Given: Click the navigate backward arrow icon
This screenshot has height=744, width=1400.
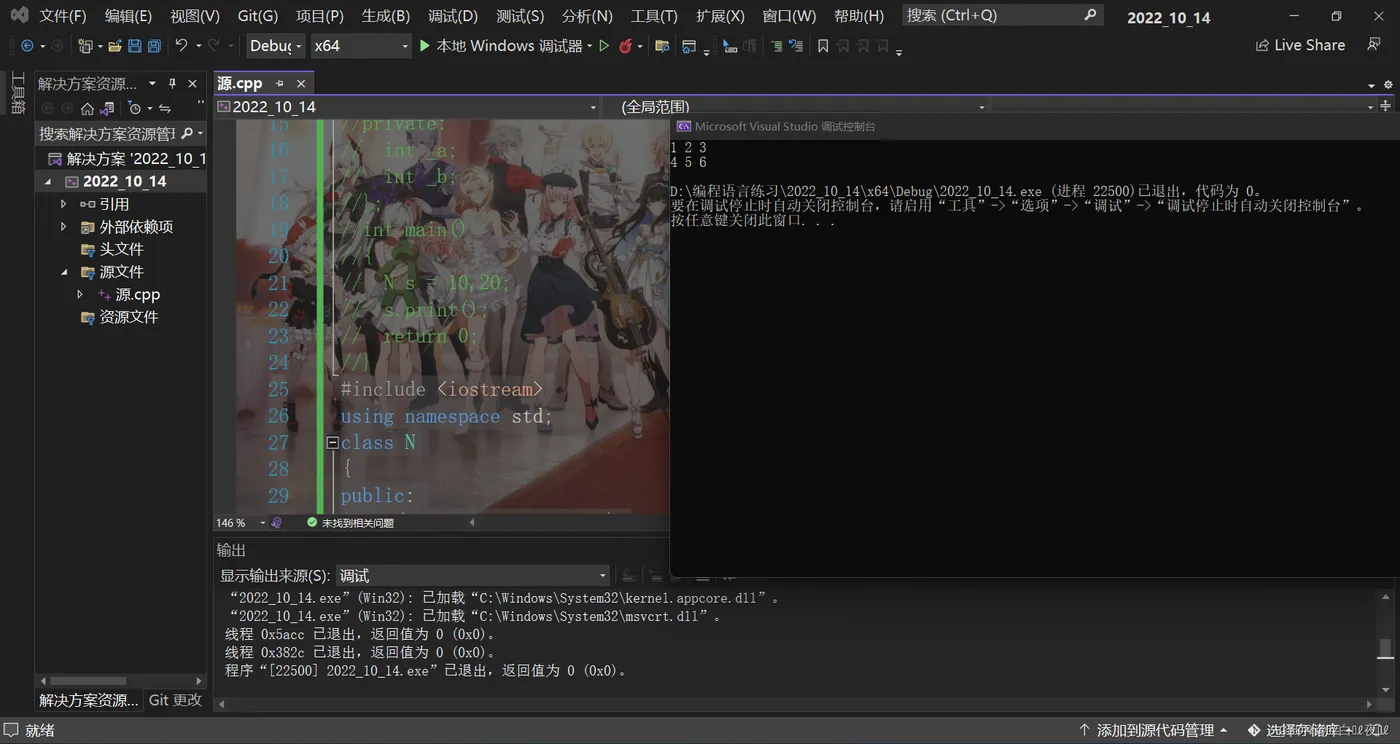Looking at the screenshot, I should point(27,46).
